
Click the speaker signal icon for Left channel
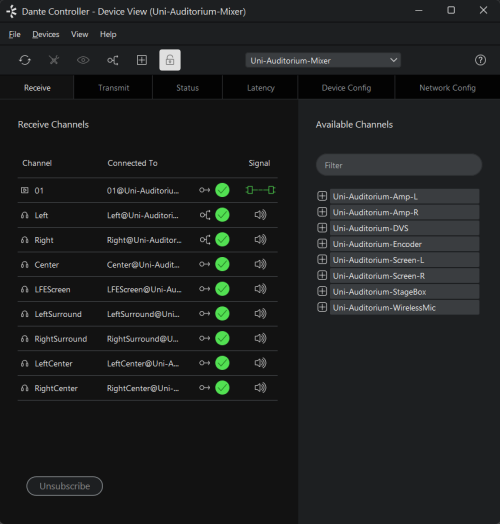(x=260, y=215)
